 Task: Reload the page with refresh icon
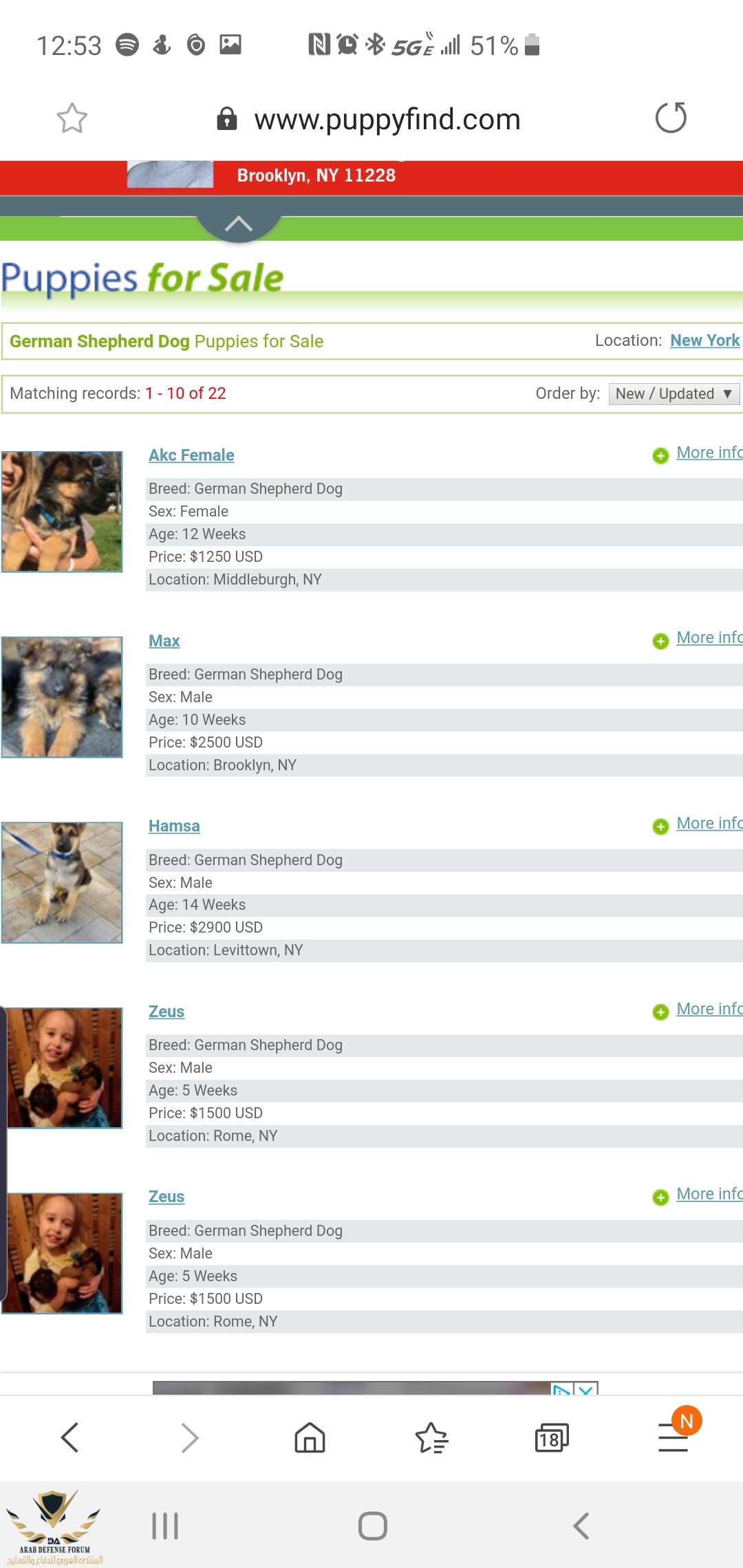[x=671, y=118]
